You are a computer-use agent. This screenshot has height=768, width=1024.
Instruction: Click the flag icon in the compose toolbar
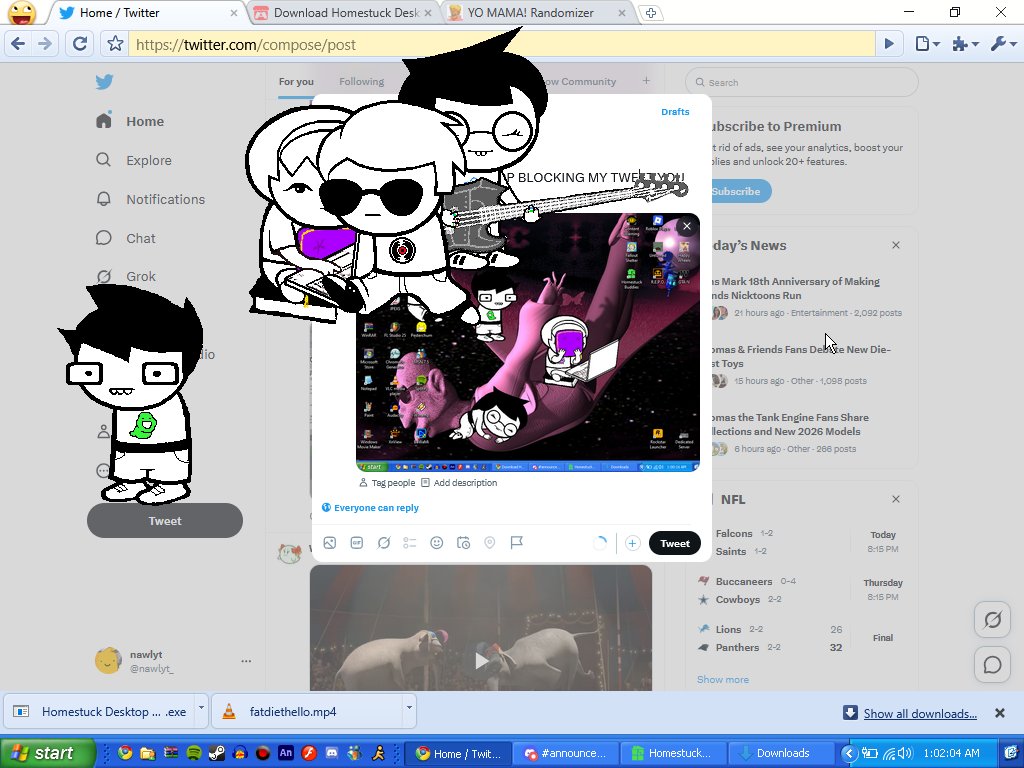click(517, 543)
